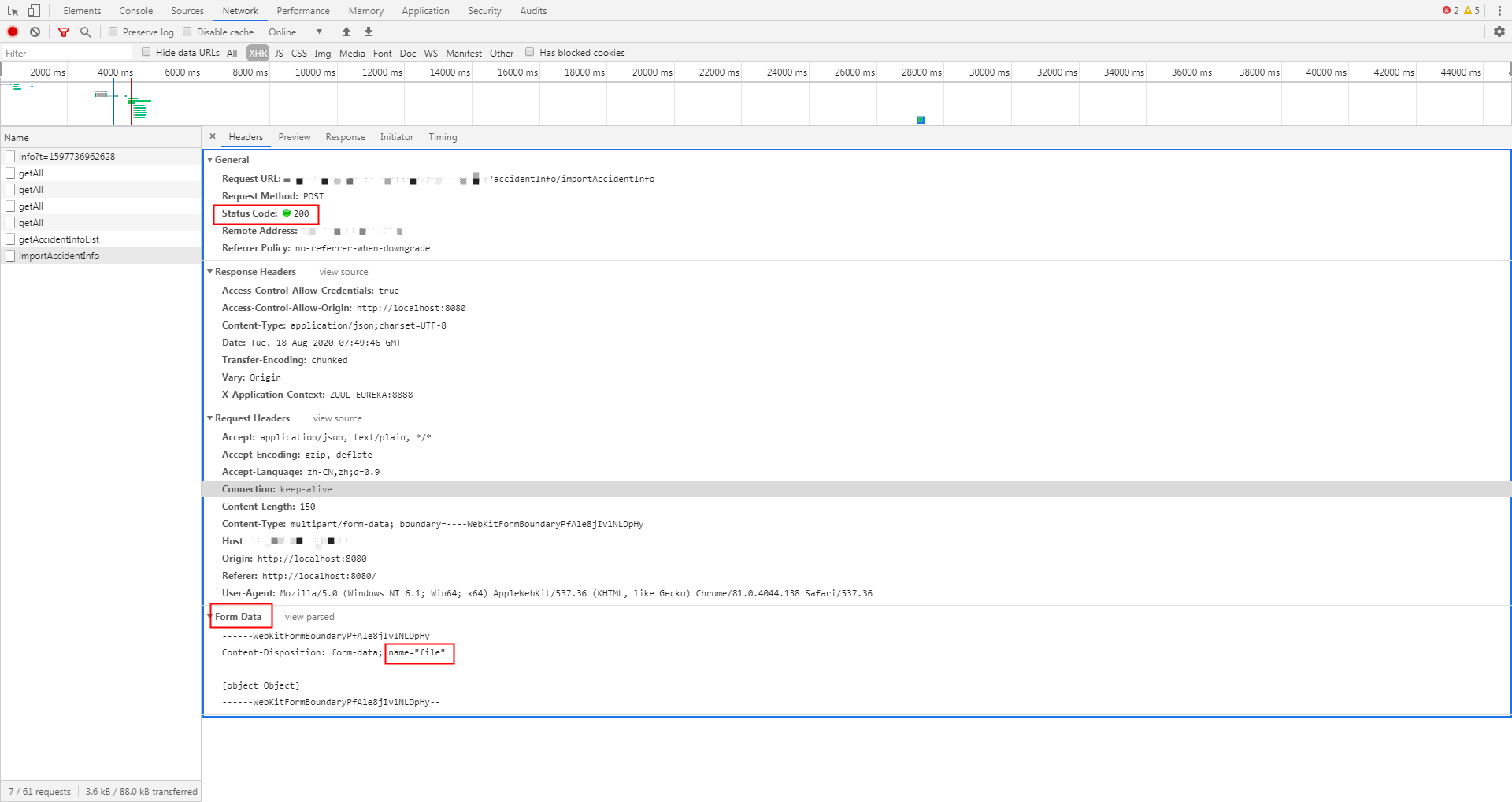Select the inspect element cursor icon
Viewport: 1512px width, 802px height.
[13, 10]
